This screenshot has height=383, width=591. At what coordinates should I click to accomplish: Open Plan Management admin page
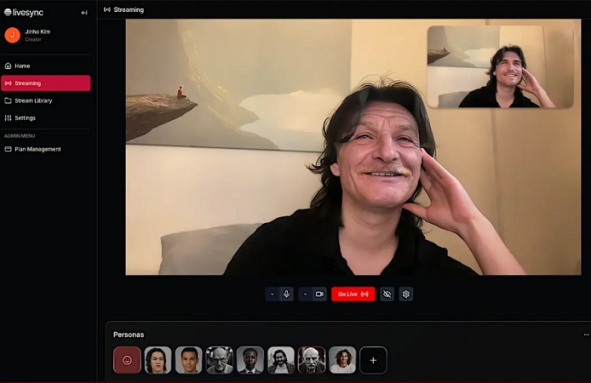[46, 149]
